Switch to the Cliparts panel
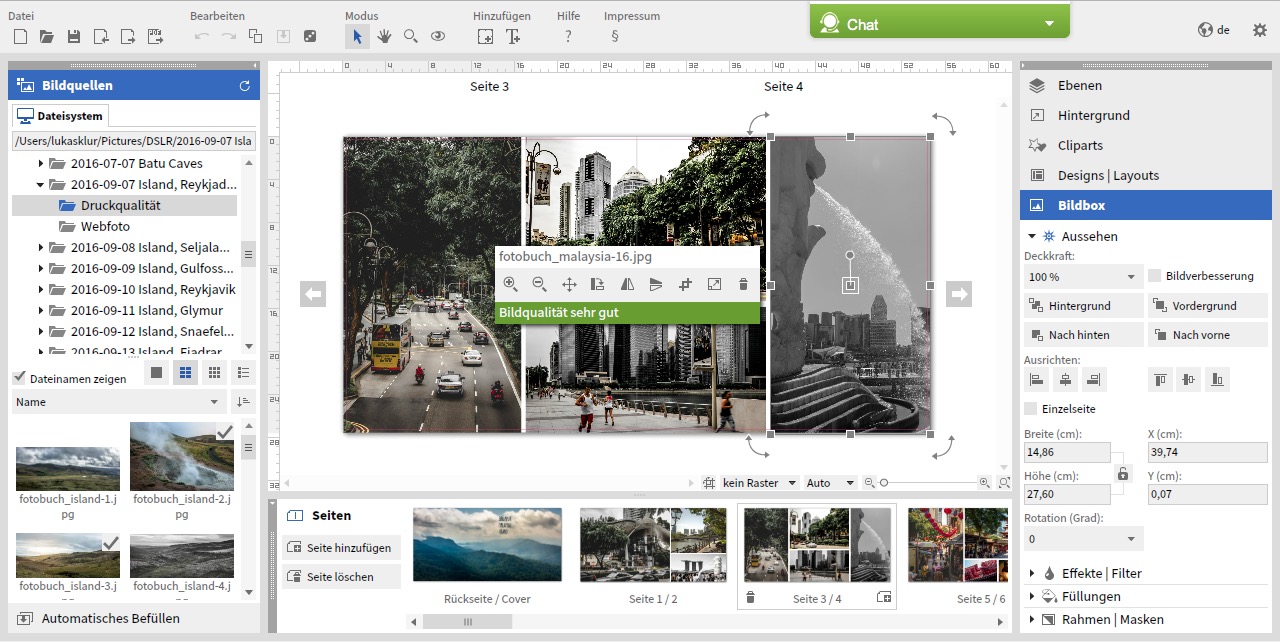 [x=1080, y=146]
